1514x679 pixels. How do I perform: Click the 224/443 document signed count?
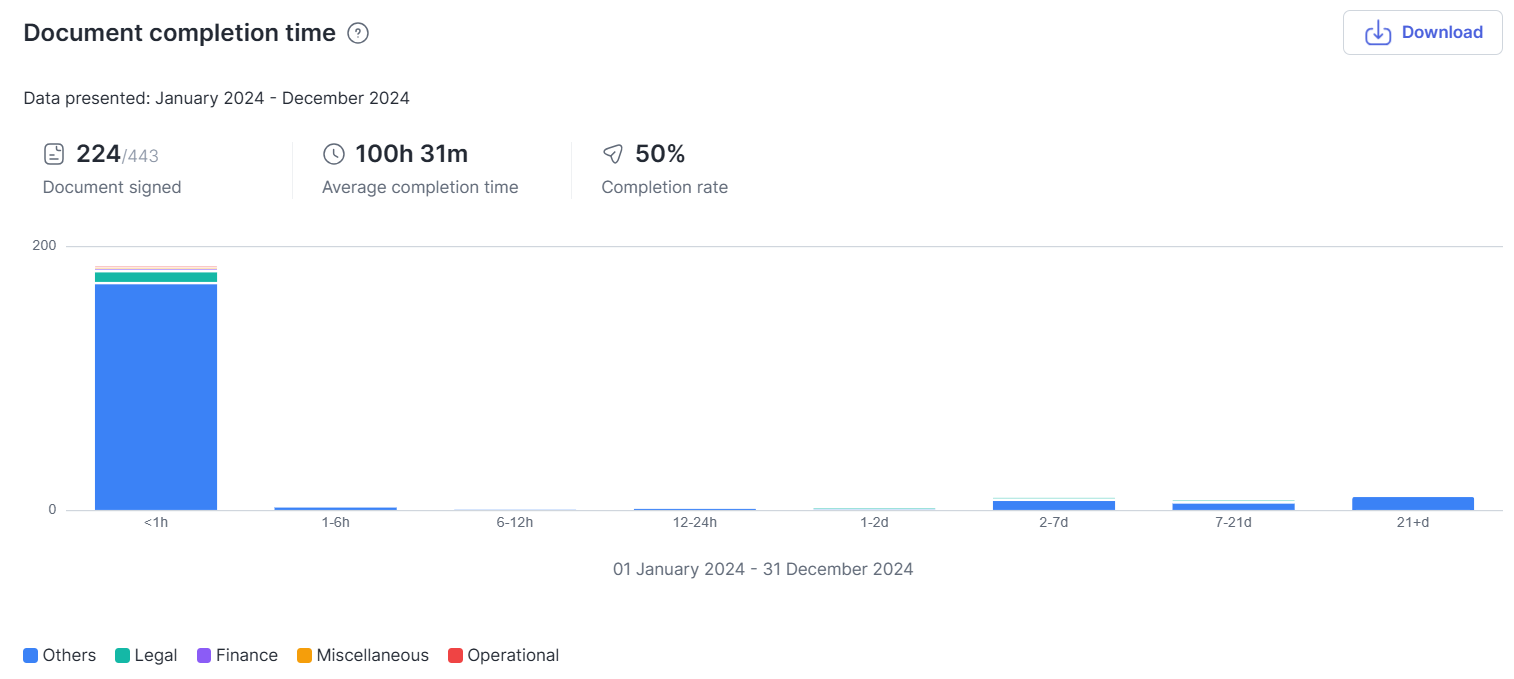[x=117, y=154]
